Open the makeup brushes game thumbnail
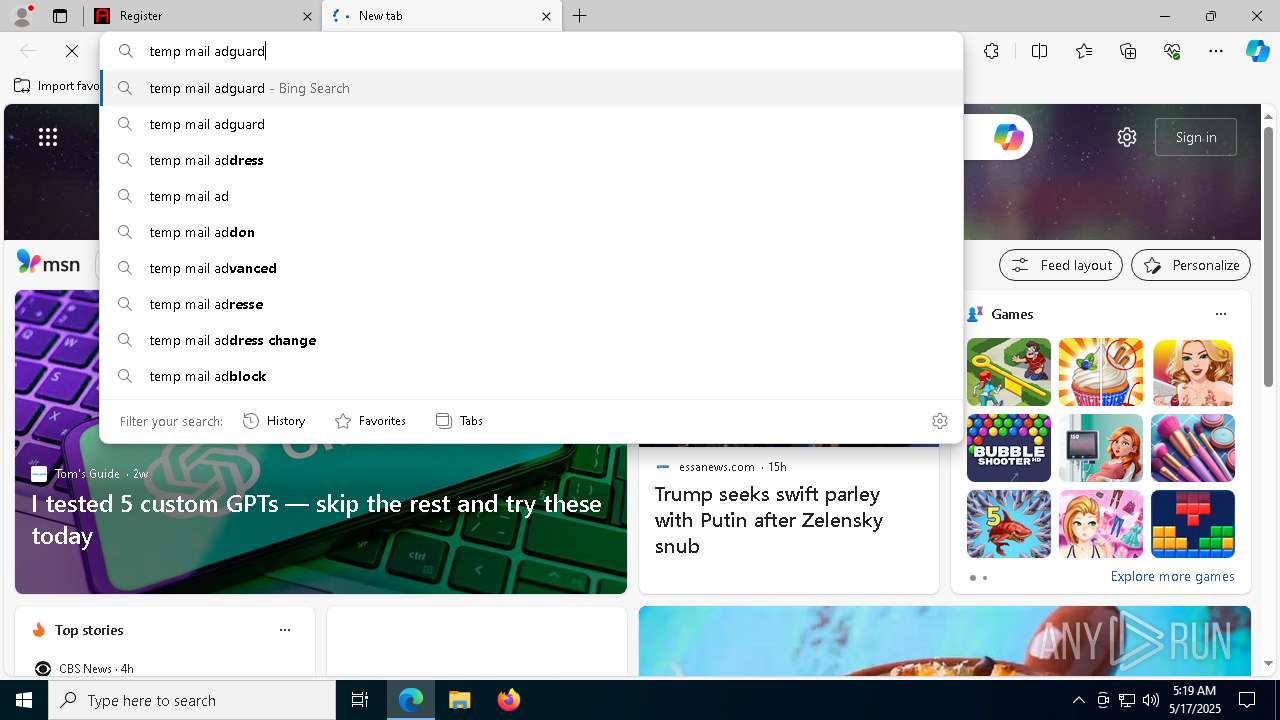Screen dimensions: 1280x720 point(1193,448)
